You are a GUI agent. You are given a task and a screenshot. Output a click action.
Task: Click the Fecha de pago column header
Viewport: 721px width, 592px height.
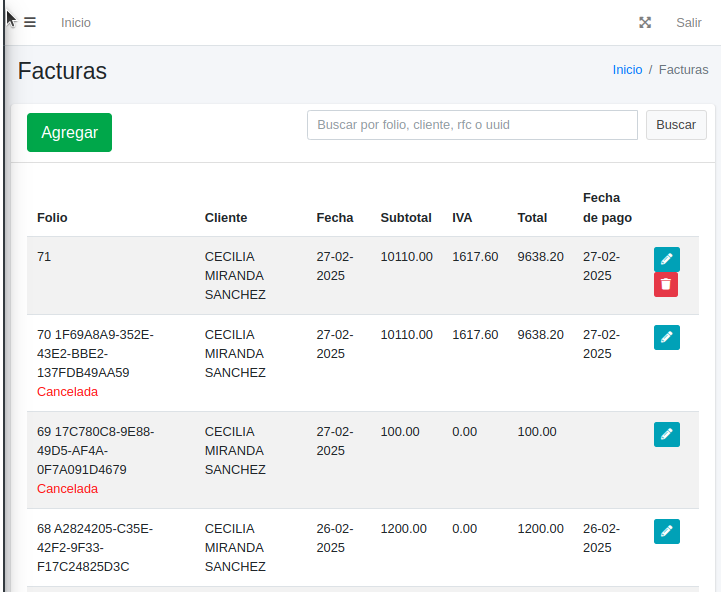point(607,208)
